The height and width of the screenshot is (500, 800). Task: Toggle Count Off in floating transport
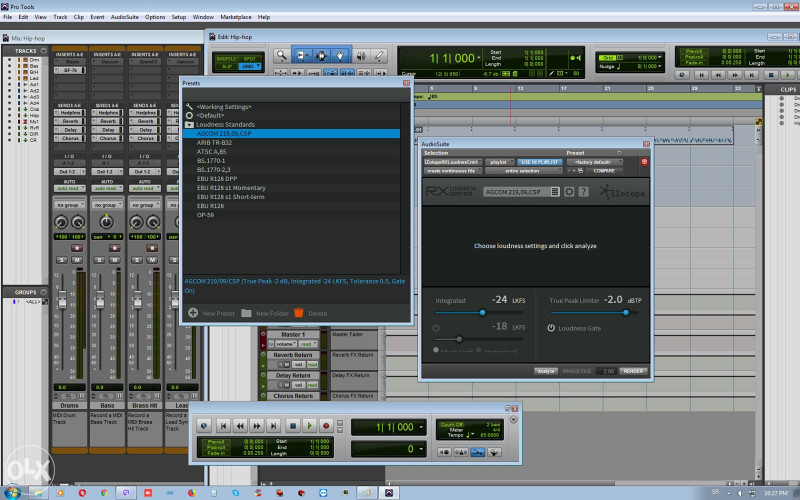point(452,424)
